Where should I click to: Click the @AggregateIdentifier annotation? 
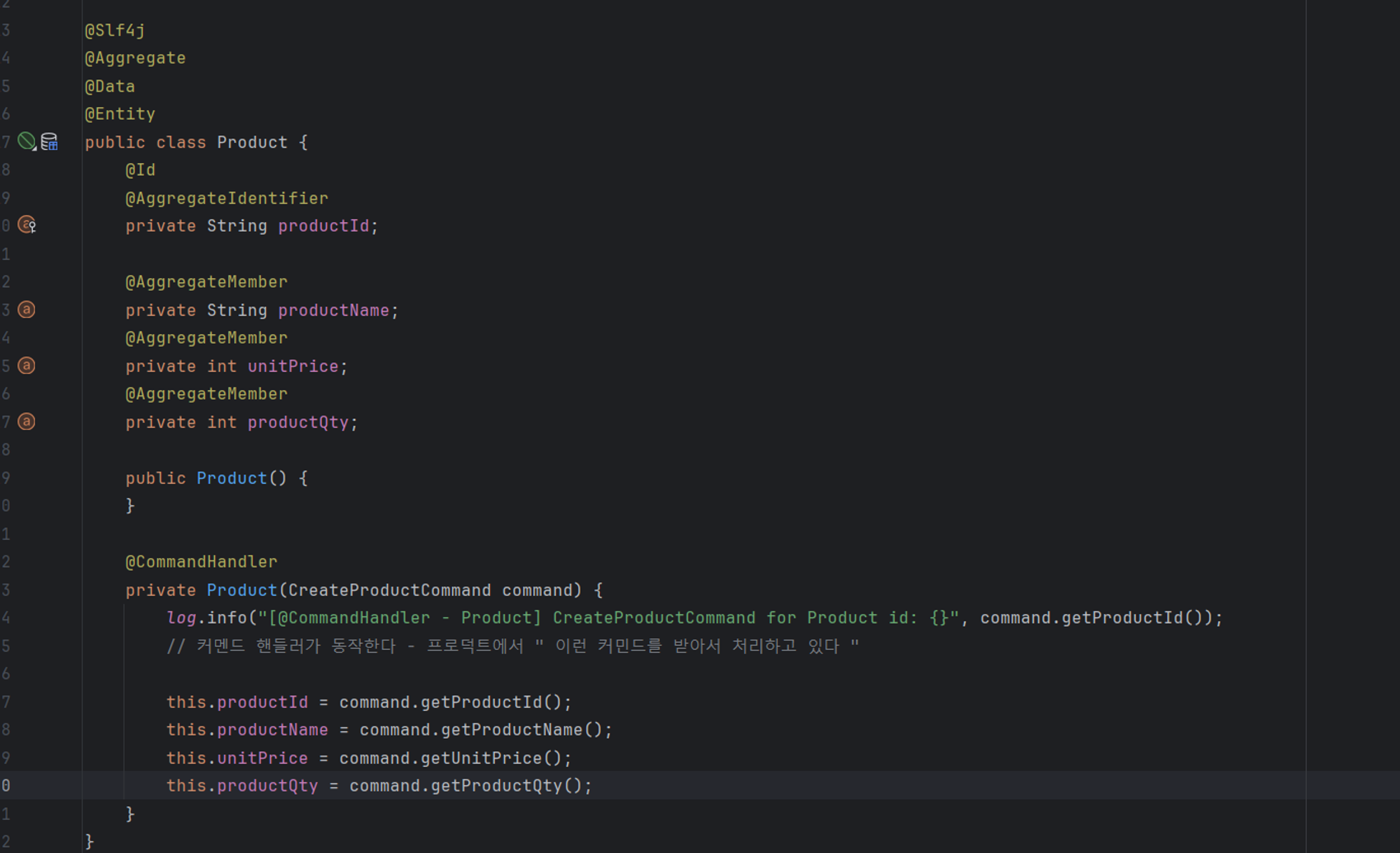click(226, 198)
